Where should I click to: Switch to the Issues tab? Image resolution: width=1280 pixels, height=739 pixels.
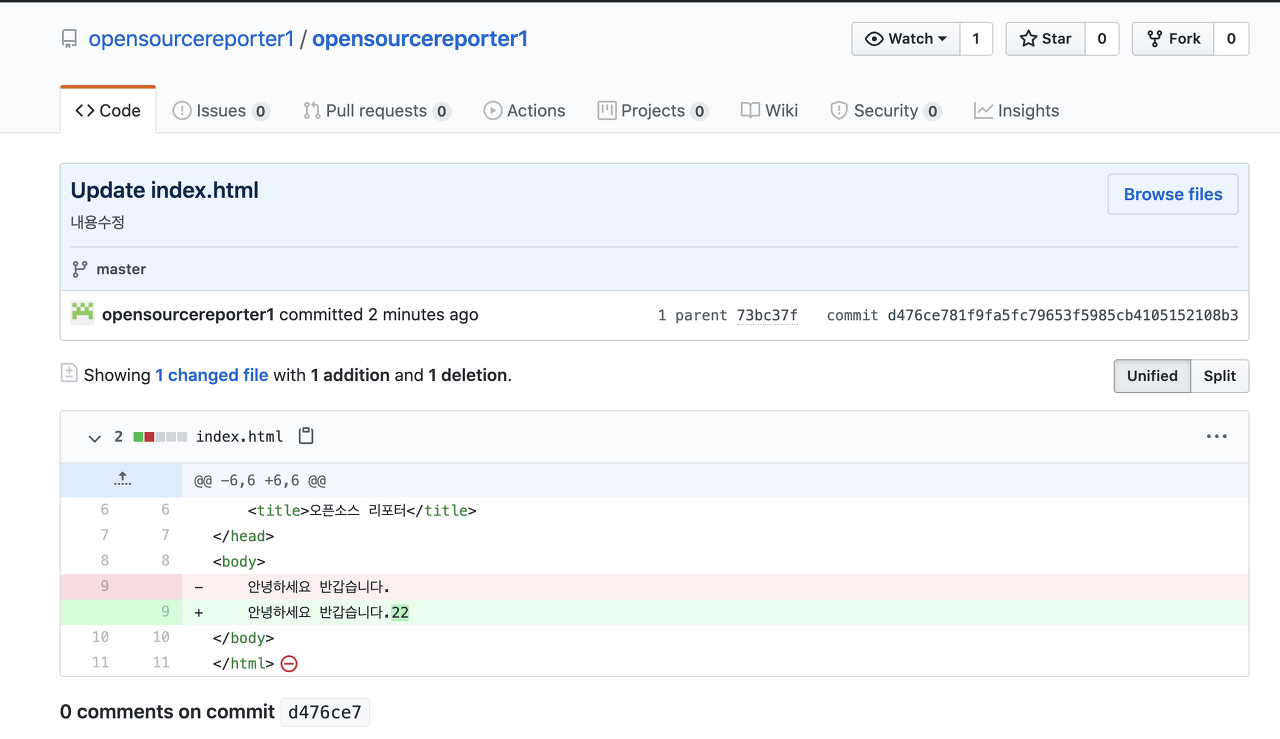click(x=221, y=111)
